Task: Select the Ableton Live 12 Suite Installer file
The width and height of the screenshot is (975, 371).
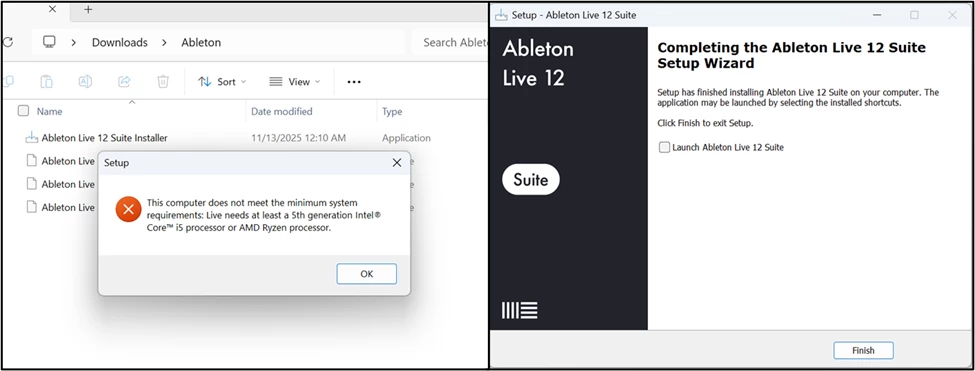Action: pyautogui.click(x=104, y=138)
